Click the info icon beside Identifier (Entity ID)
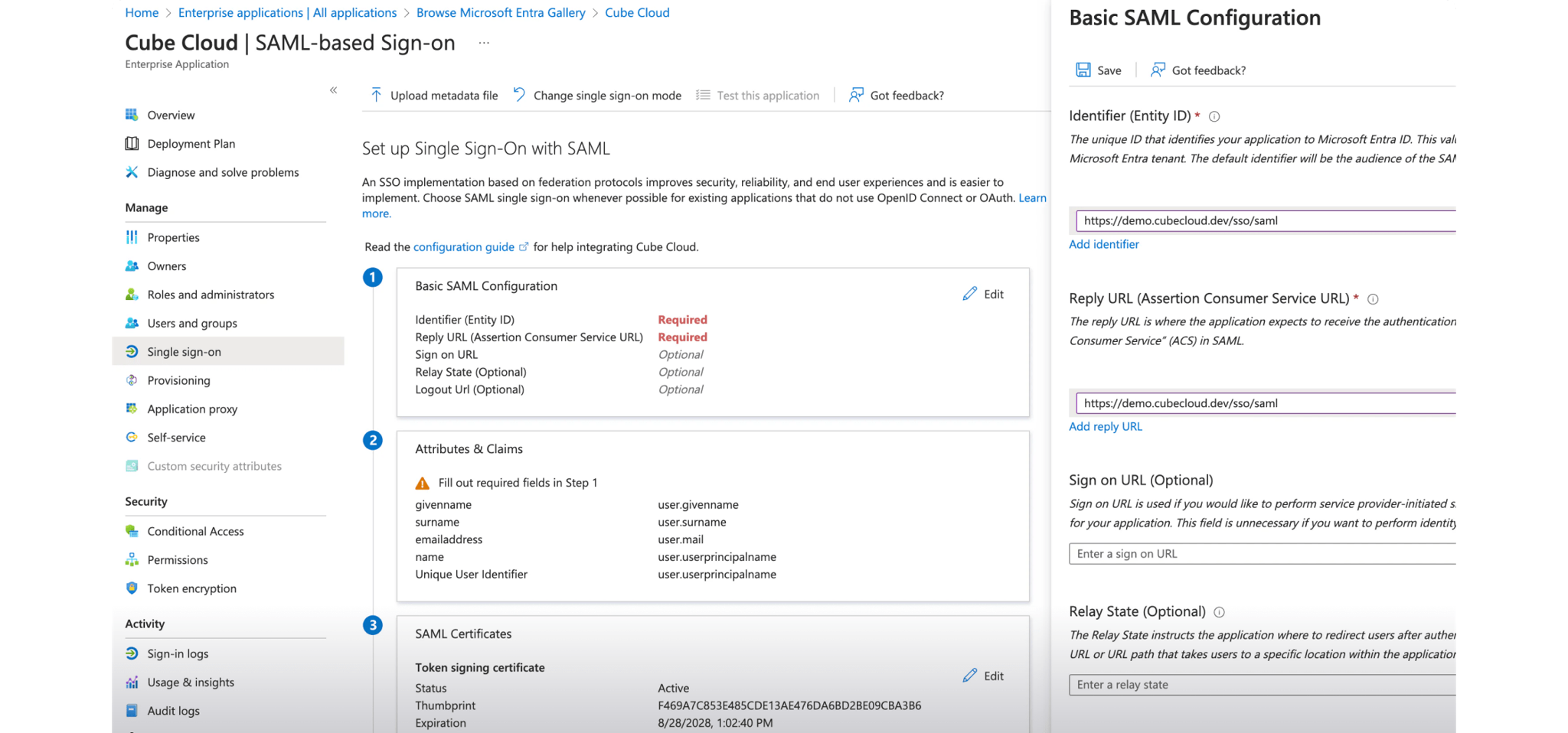Image resolution: width=1568 pixels, height=733 pixels. [1214, 117]
